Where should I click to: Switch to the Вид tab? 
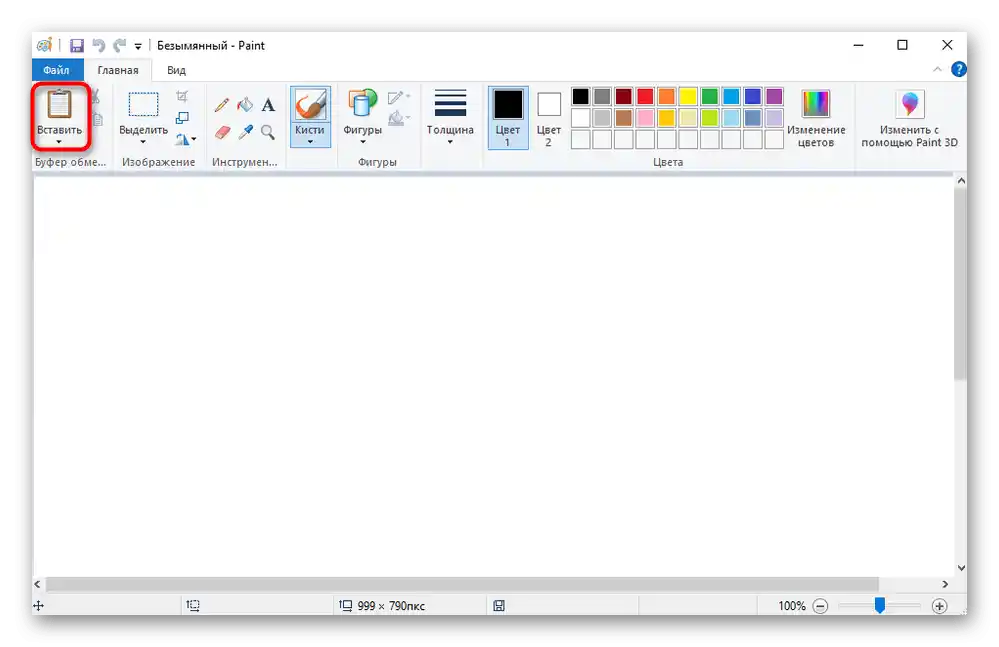click(176, 70)
